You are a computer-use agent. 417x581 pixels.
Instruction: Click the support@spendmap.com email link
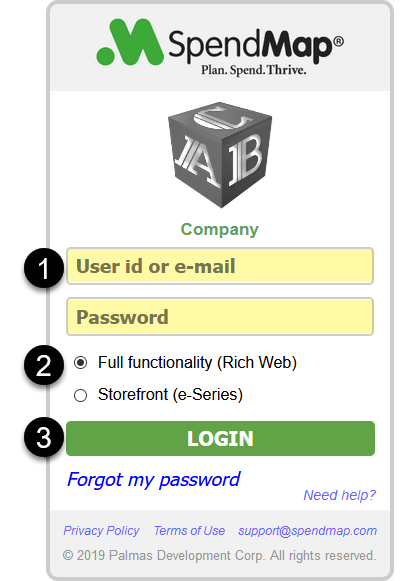point(307,531)
